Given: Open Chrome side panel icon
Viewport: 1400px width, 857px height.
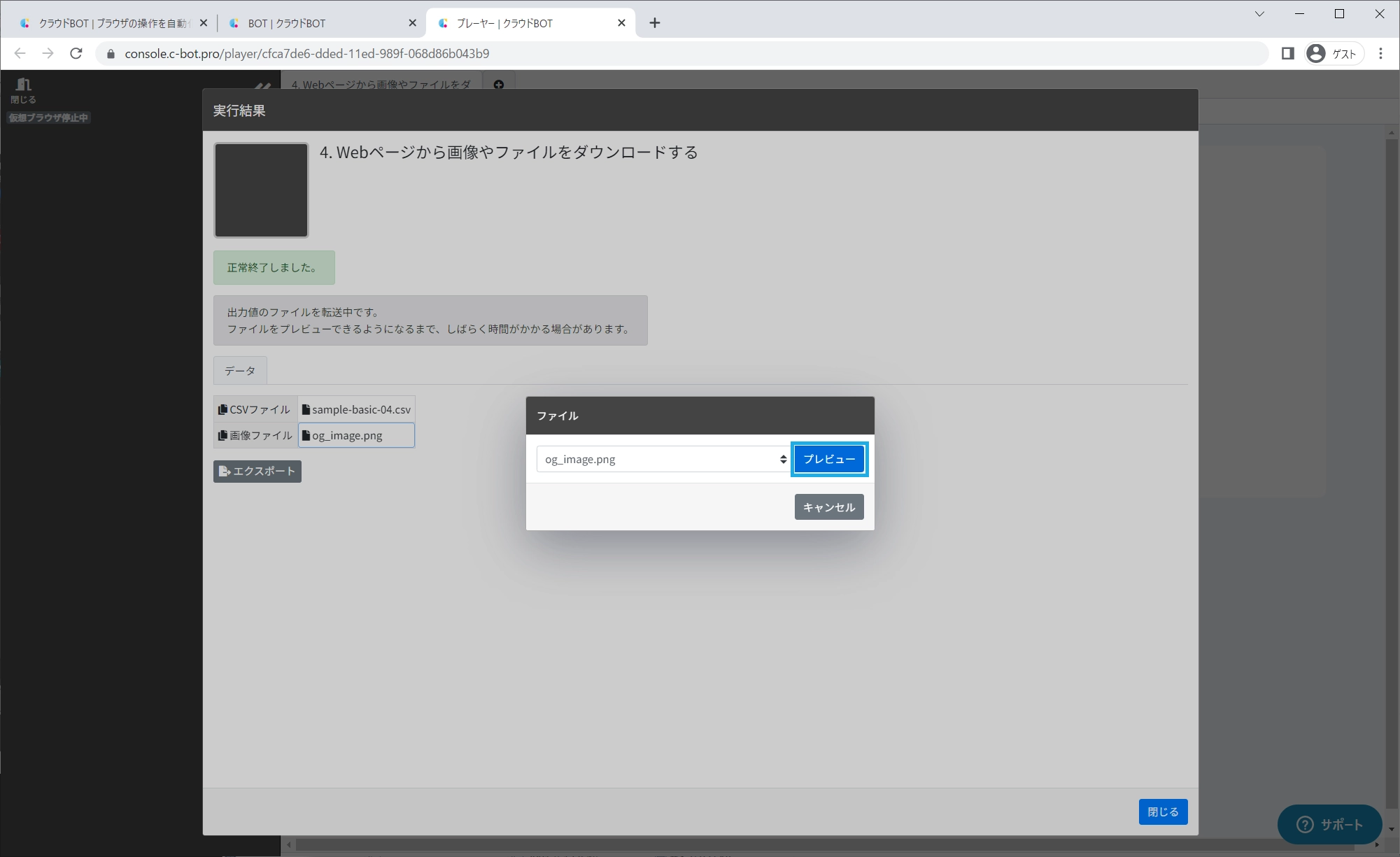Looking at the screenshot, I should (1287, 54).
